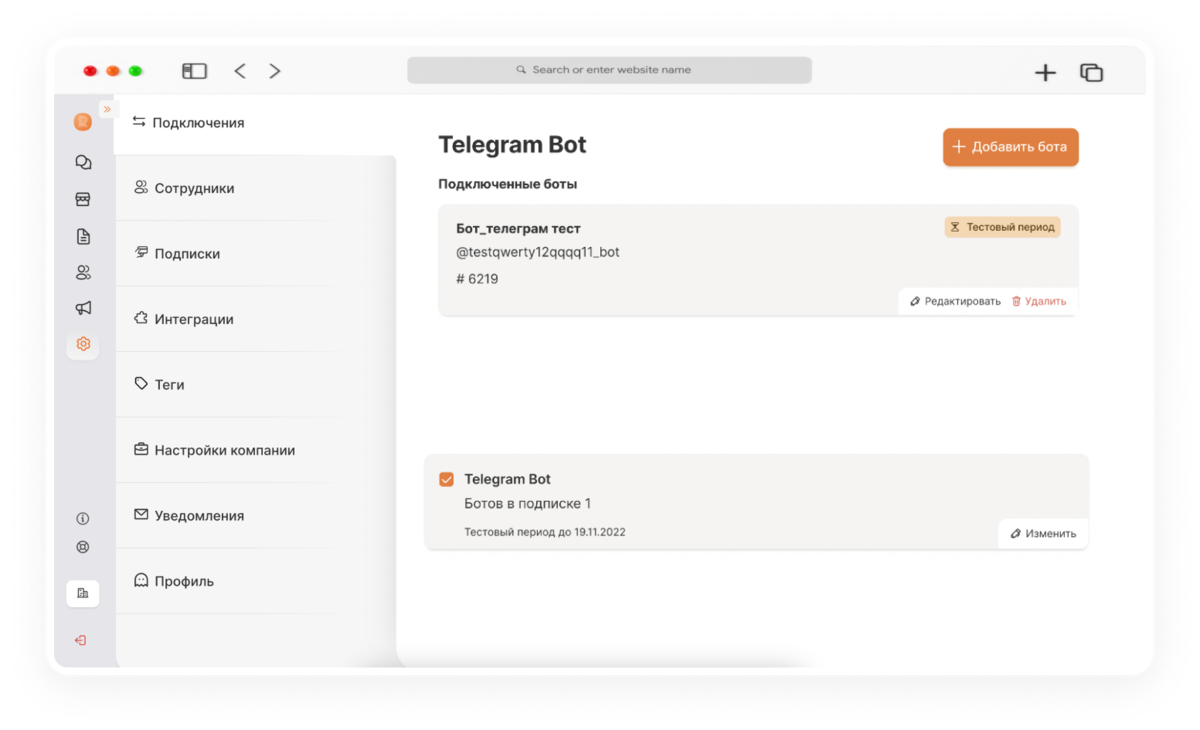Image resolution: width=1200 pixels, height=730 pixels.
Task: Toggle the Telegram Bot checkbox
Action: tap(447, 480)
